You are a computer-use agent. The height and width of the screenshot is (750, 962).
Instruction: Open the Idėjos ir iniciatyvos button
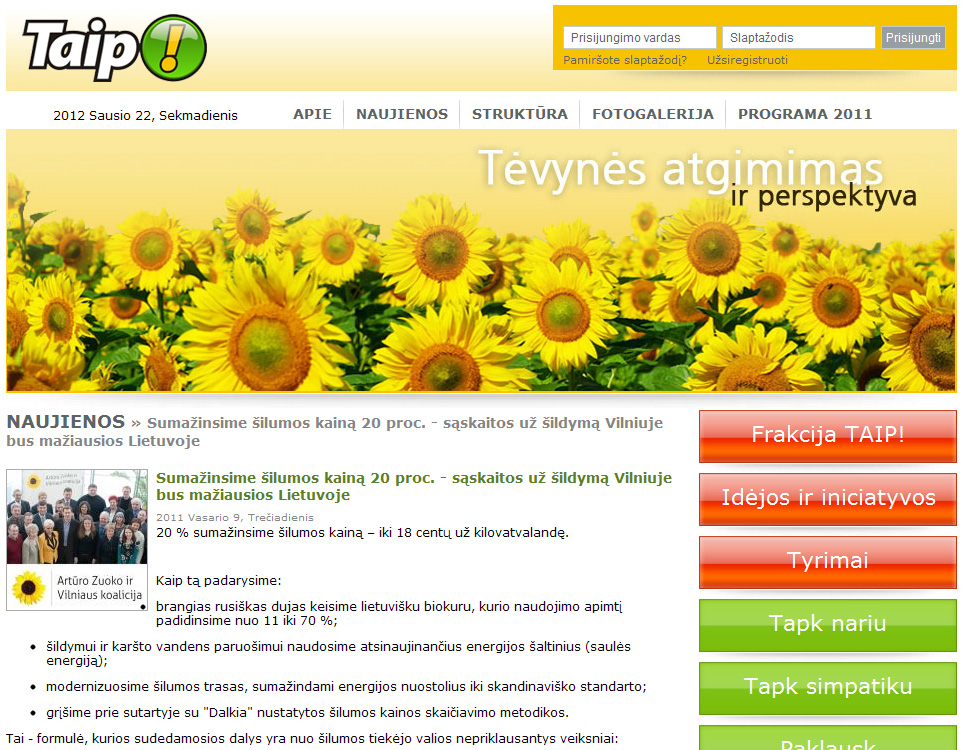828,498
